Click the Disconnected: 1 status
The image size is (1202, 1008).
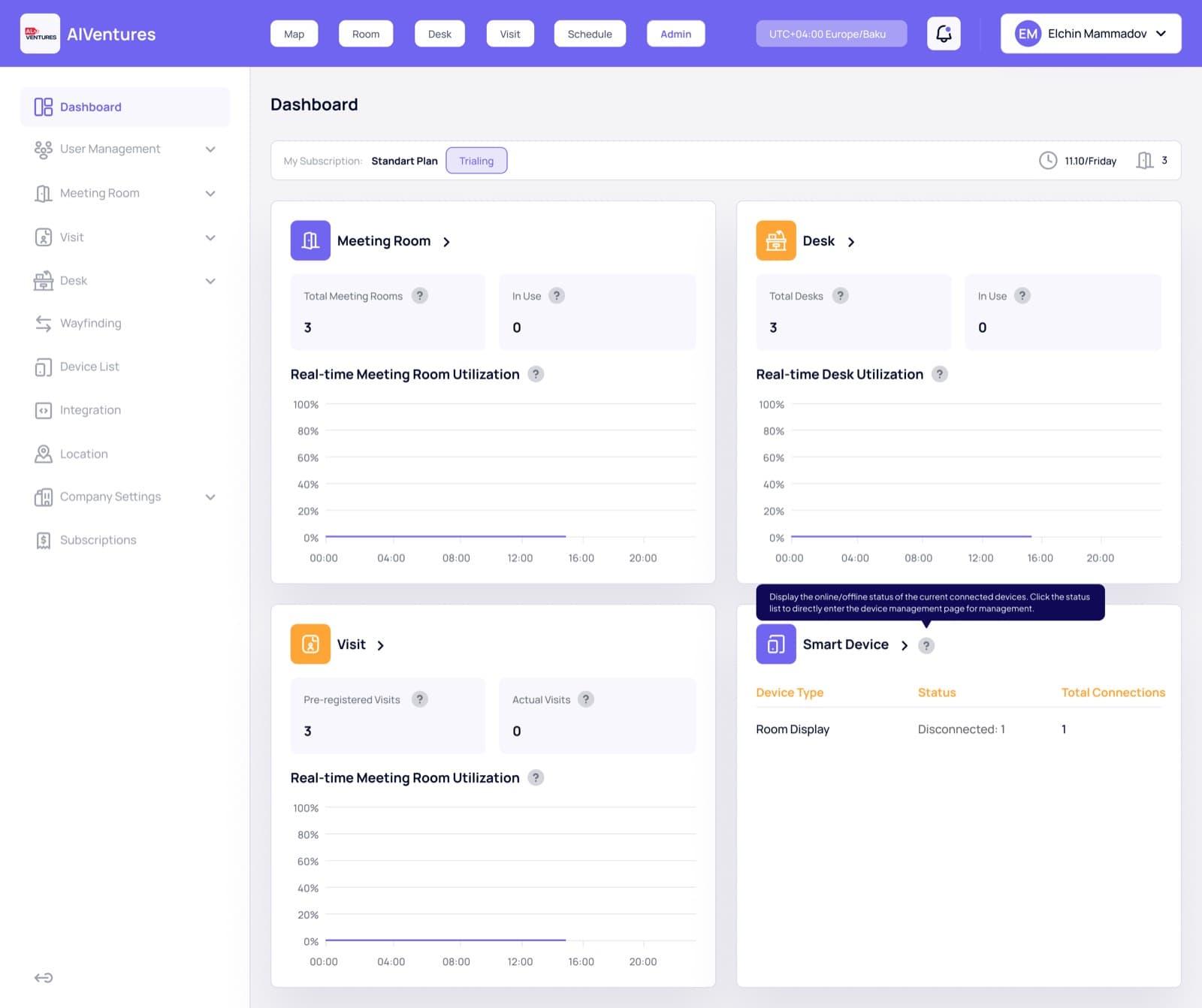(961, 729)
